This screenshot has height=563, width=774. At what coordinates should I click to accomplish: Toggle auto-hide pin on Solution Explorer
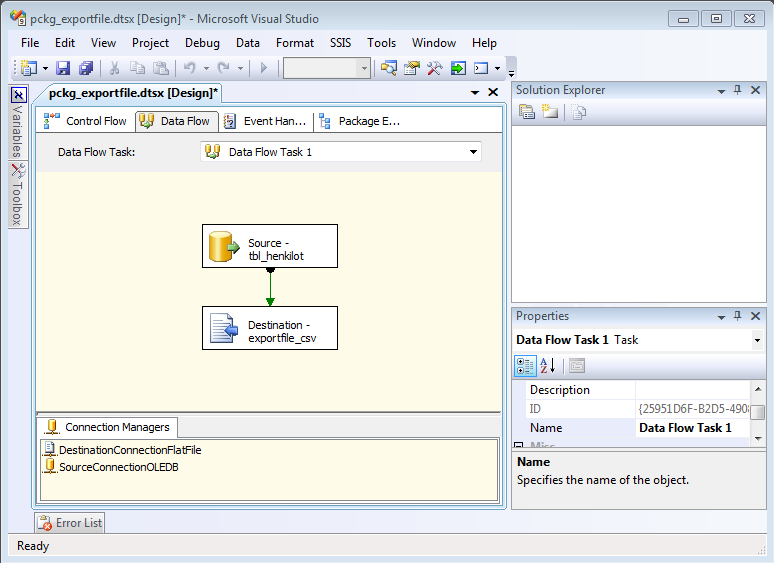(x=737, y=90)
